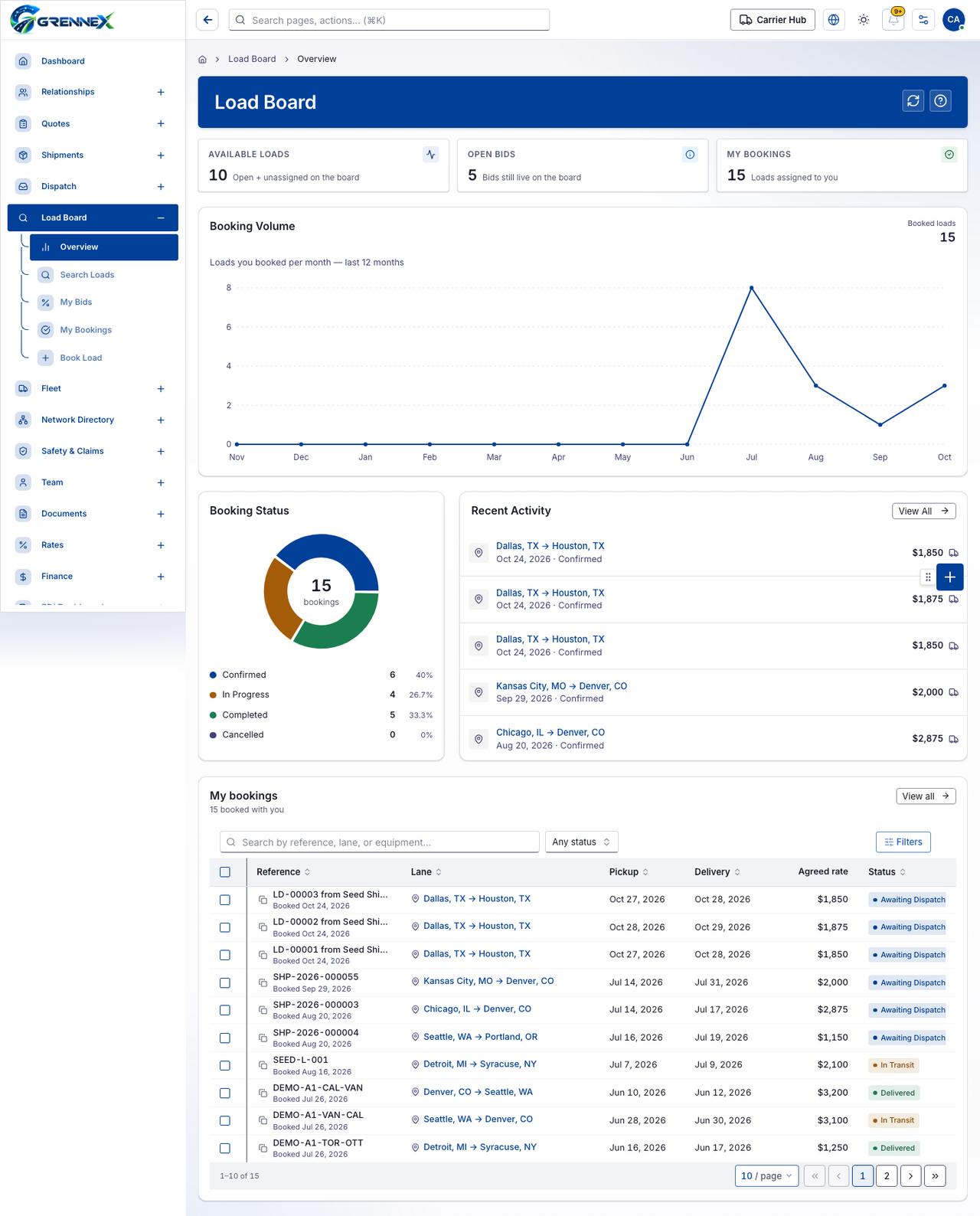
Task: Focus the bookings reference search field
Action: tap(380, 842)
